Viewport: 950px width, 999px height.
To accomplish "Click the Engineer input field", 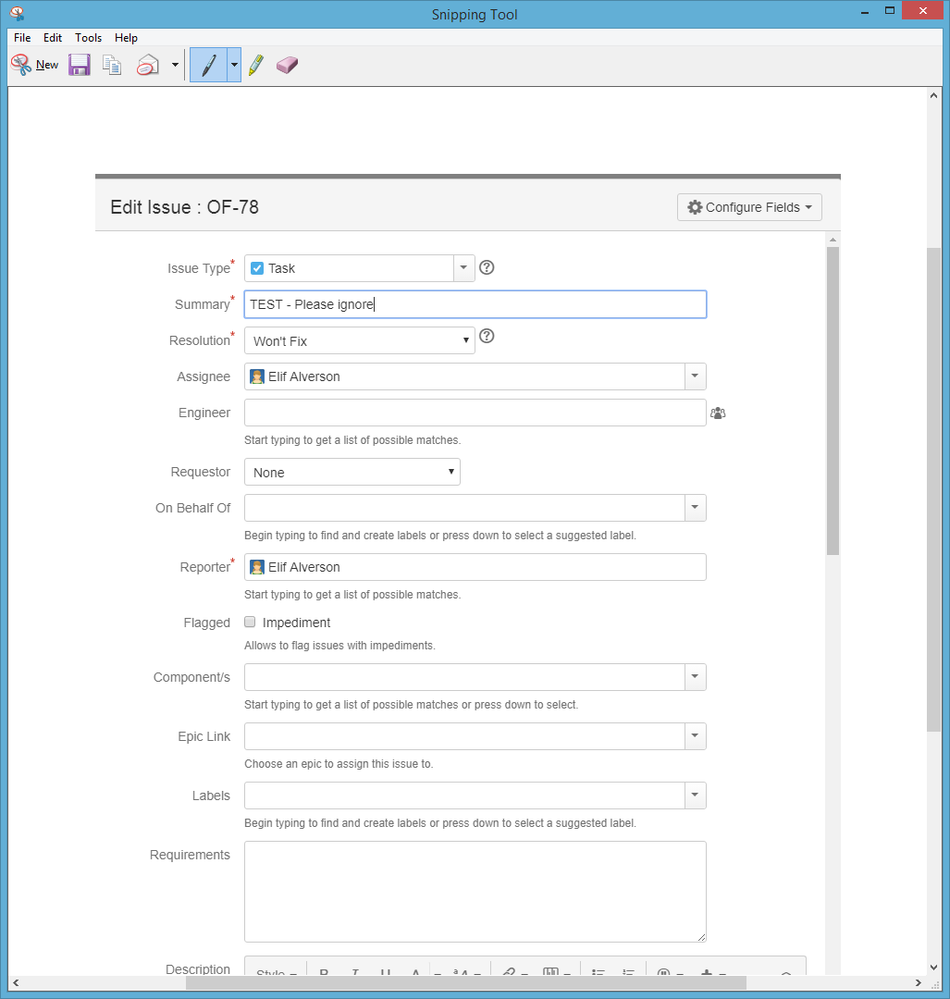I will (x=475, y=413).
